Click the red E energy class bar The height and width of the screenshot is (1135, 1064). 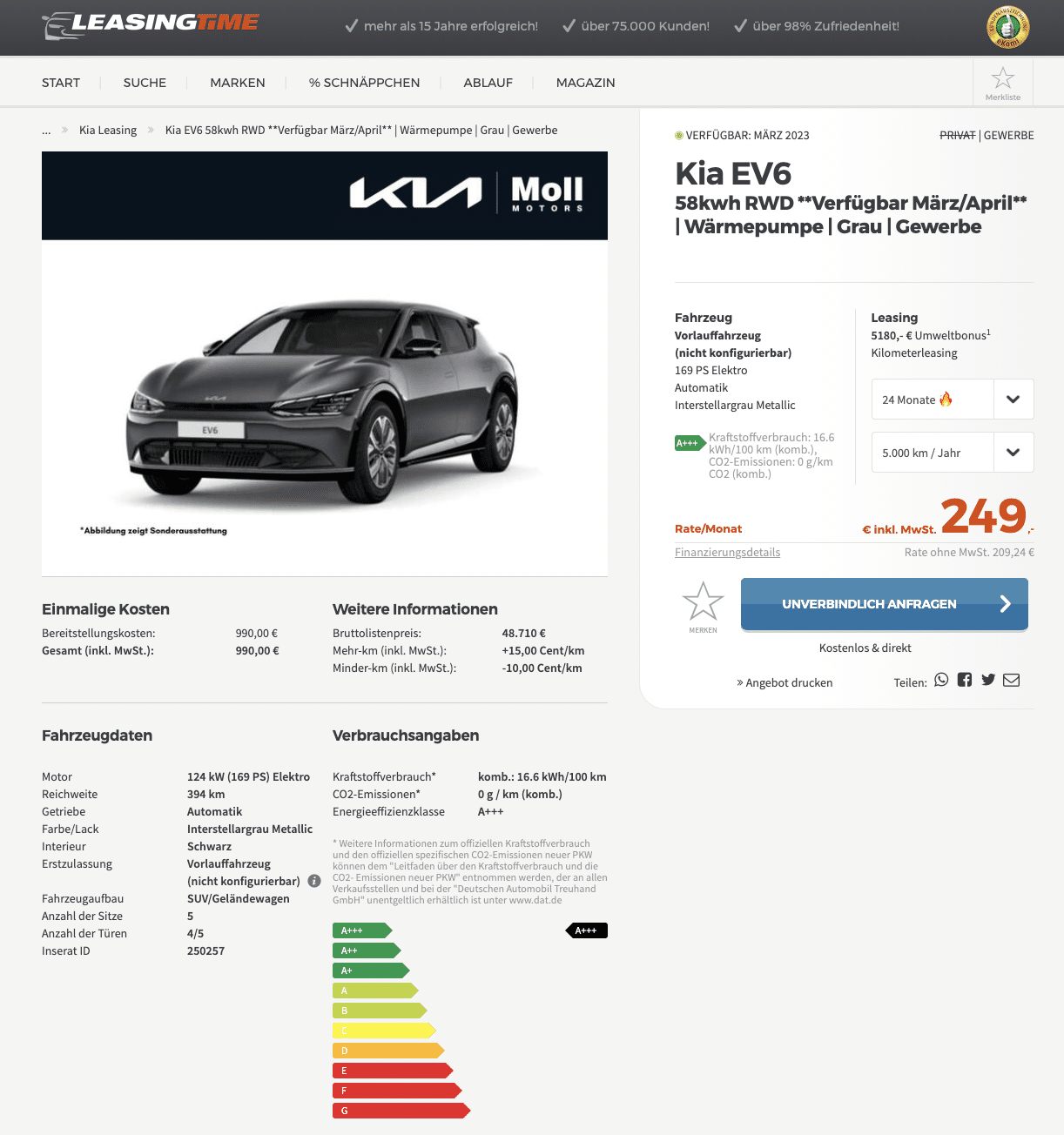coord(393,1071)
